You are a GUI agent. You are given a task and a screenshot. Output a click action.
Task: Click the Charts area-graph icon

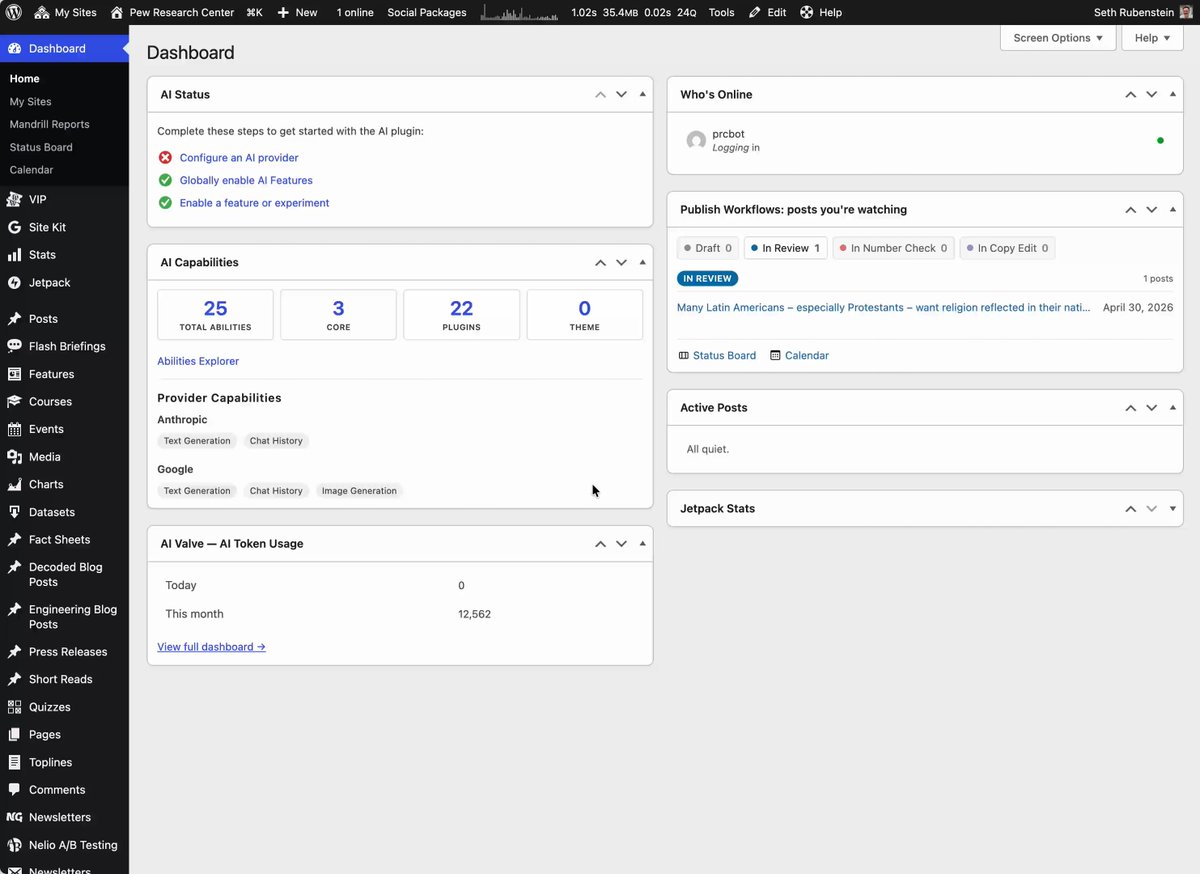(x=14, y=484)
